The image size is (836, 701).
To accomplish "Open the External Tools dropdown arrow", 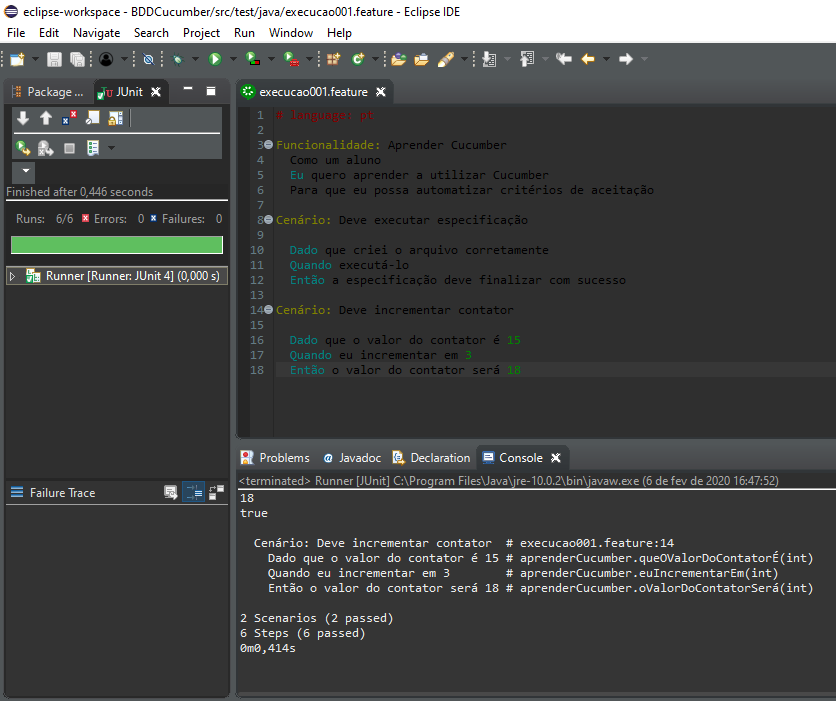I will [x=309, y=59].
